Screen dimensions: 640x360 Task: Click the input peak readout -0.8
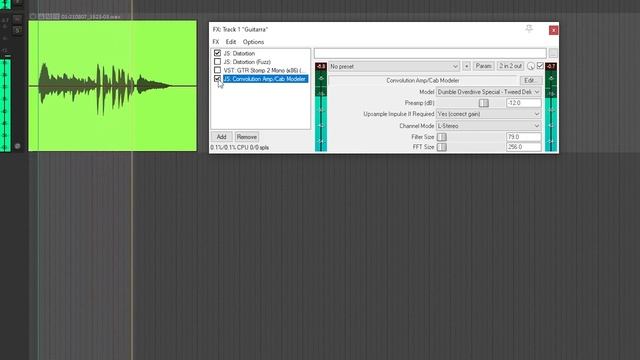[x=321, y=66]
